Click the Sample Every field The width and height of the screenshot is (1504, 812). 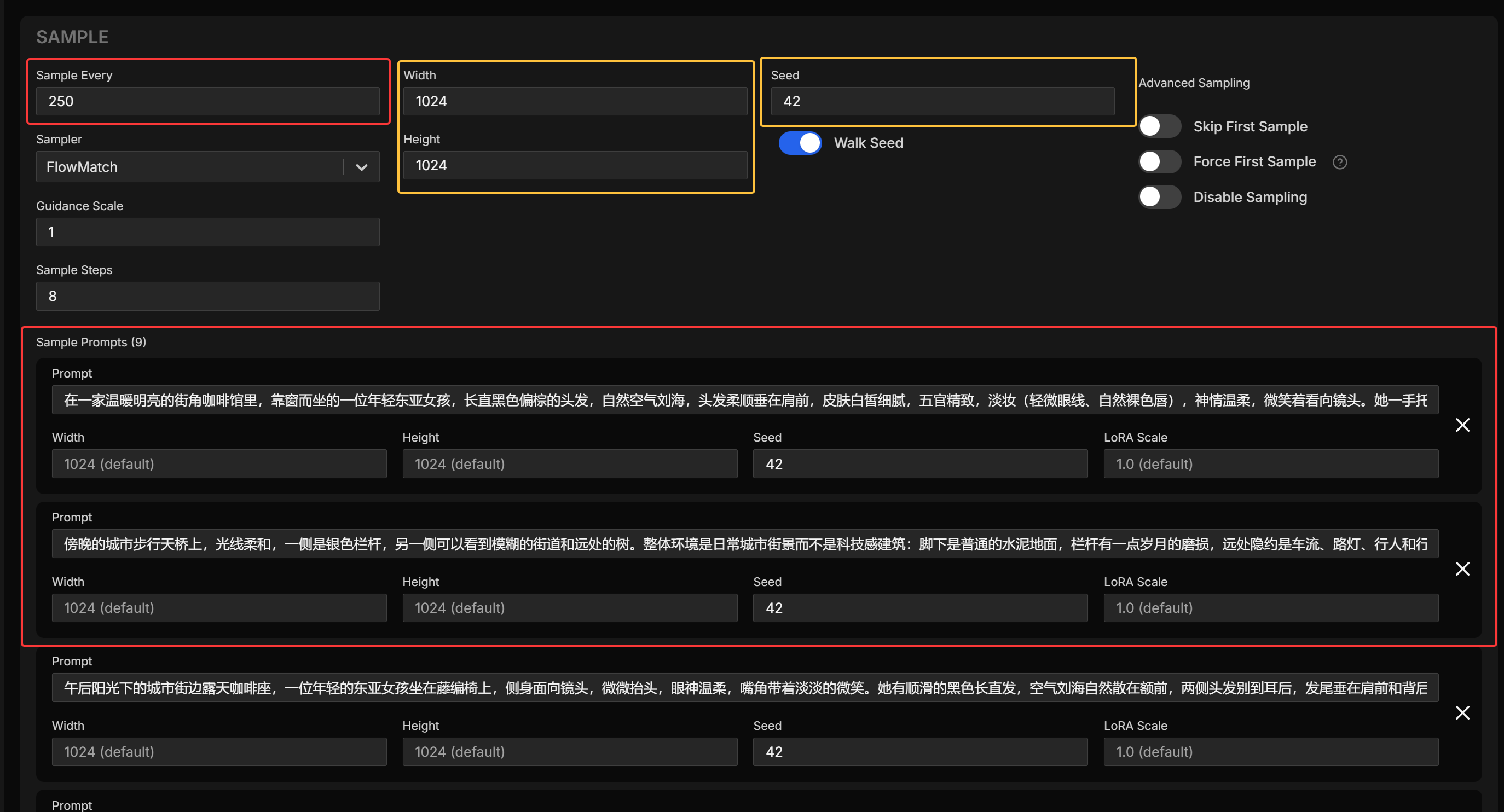(207, 102)
